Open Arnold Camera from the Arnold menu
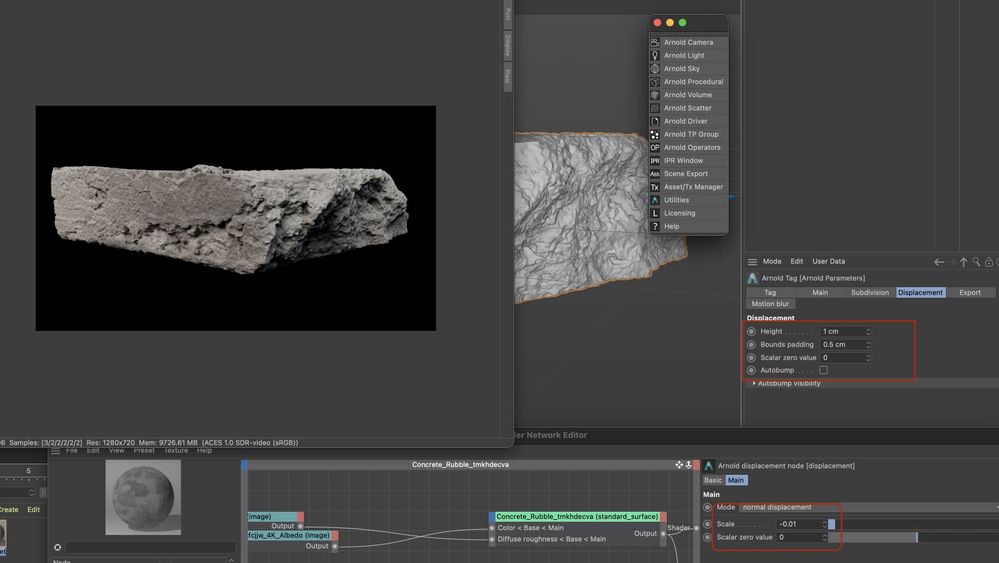Image resolution: width=999 pixels, height=563 pixels. pos(688,42)
